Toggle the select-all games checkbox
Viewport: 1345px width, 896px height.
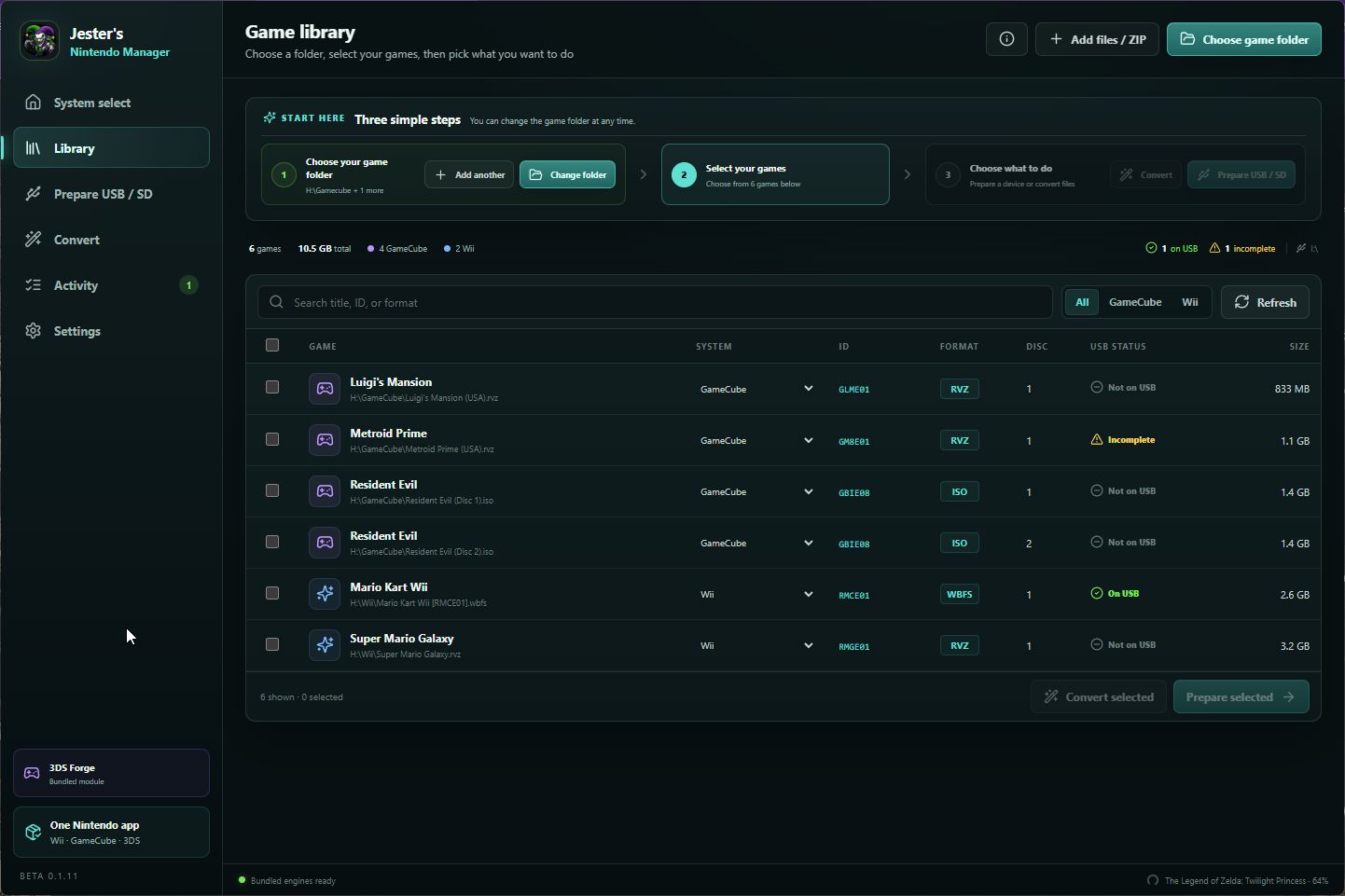[x=272, y=345]
